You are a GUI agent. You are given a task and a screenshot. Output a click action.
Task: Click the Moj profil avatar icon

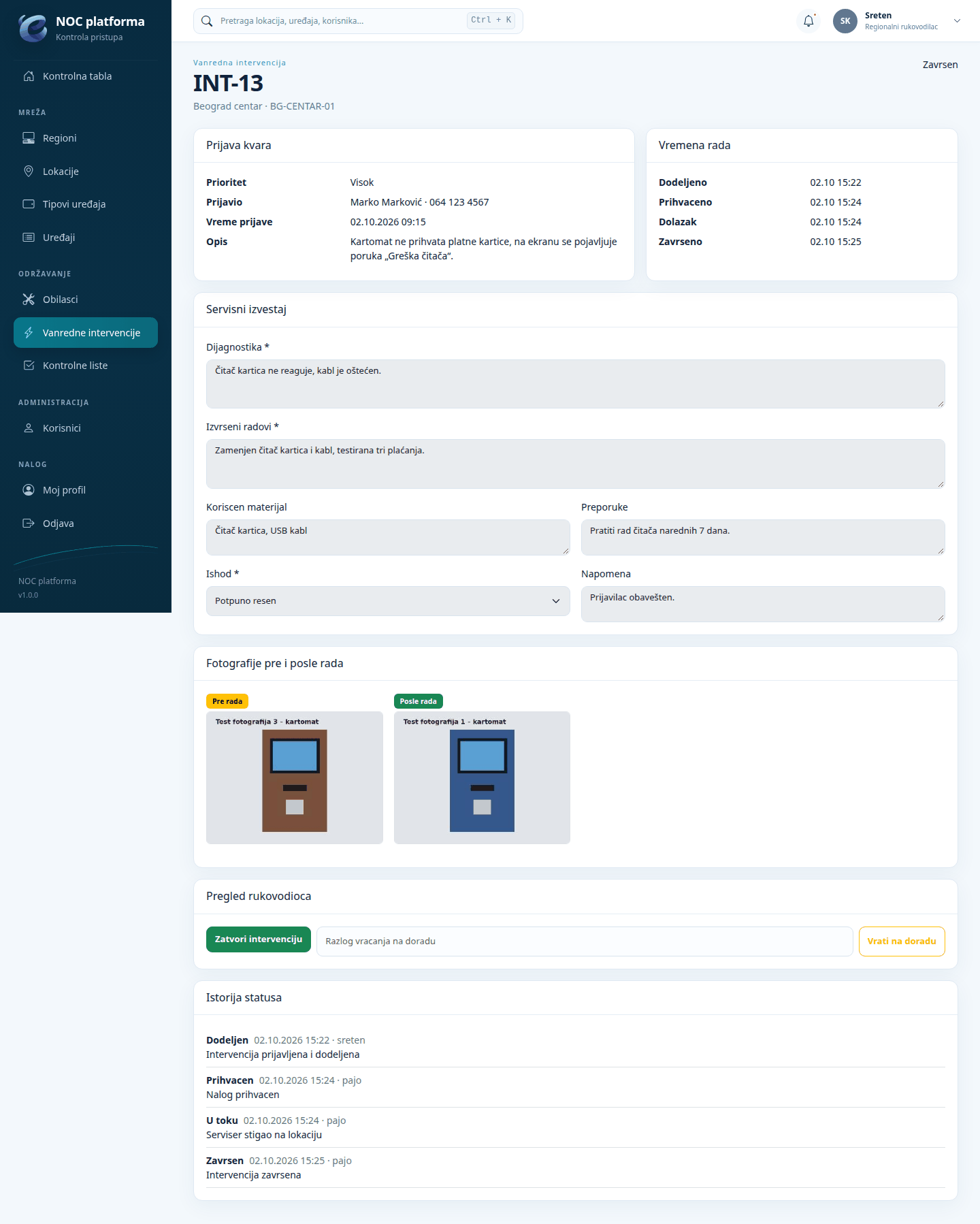coord(29,490)
